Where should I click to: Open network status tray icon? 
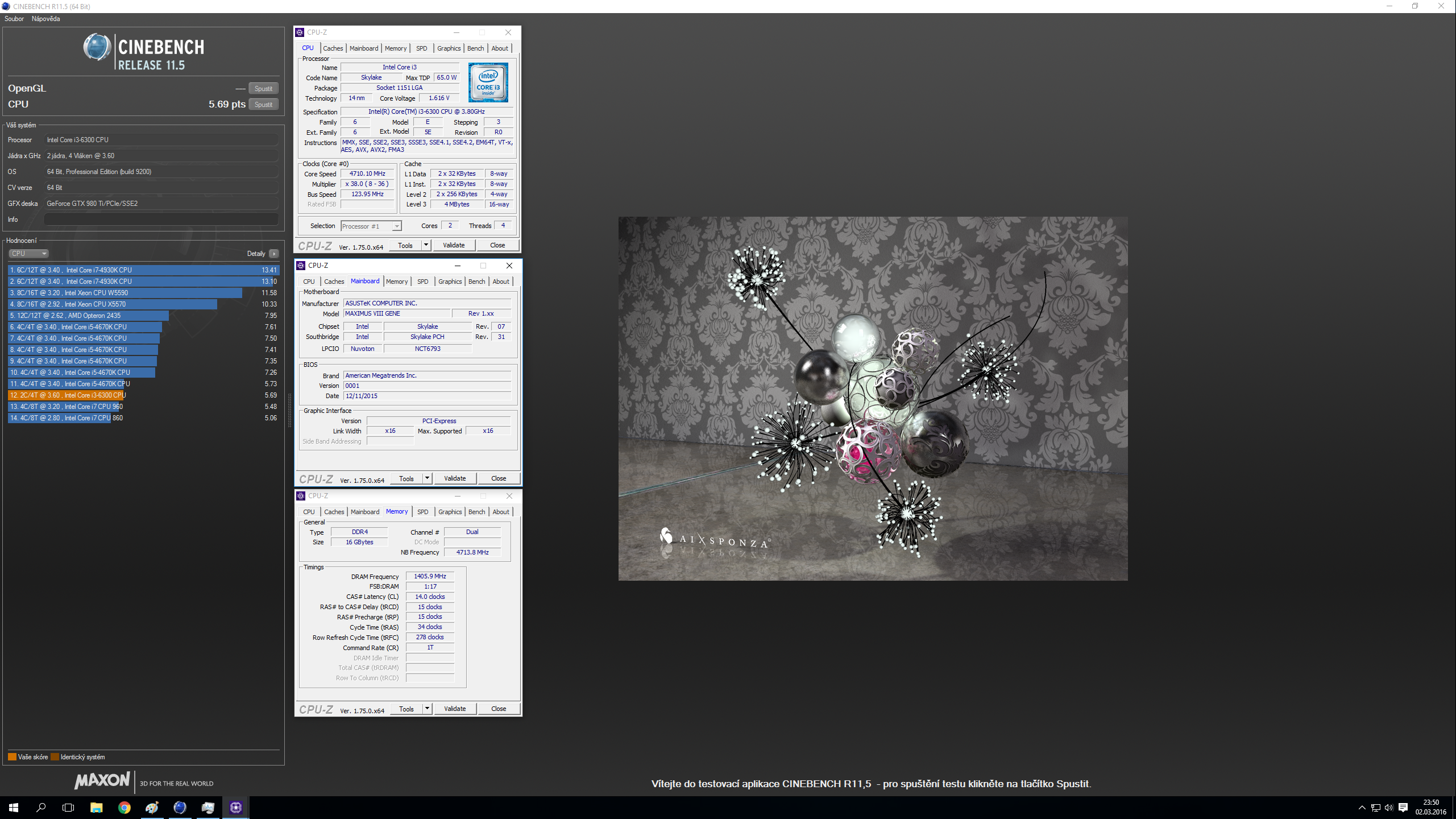coord(1375,808)
